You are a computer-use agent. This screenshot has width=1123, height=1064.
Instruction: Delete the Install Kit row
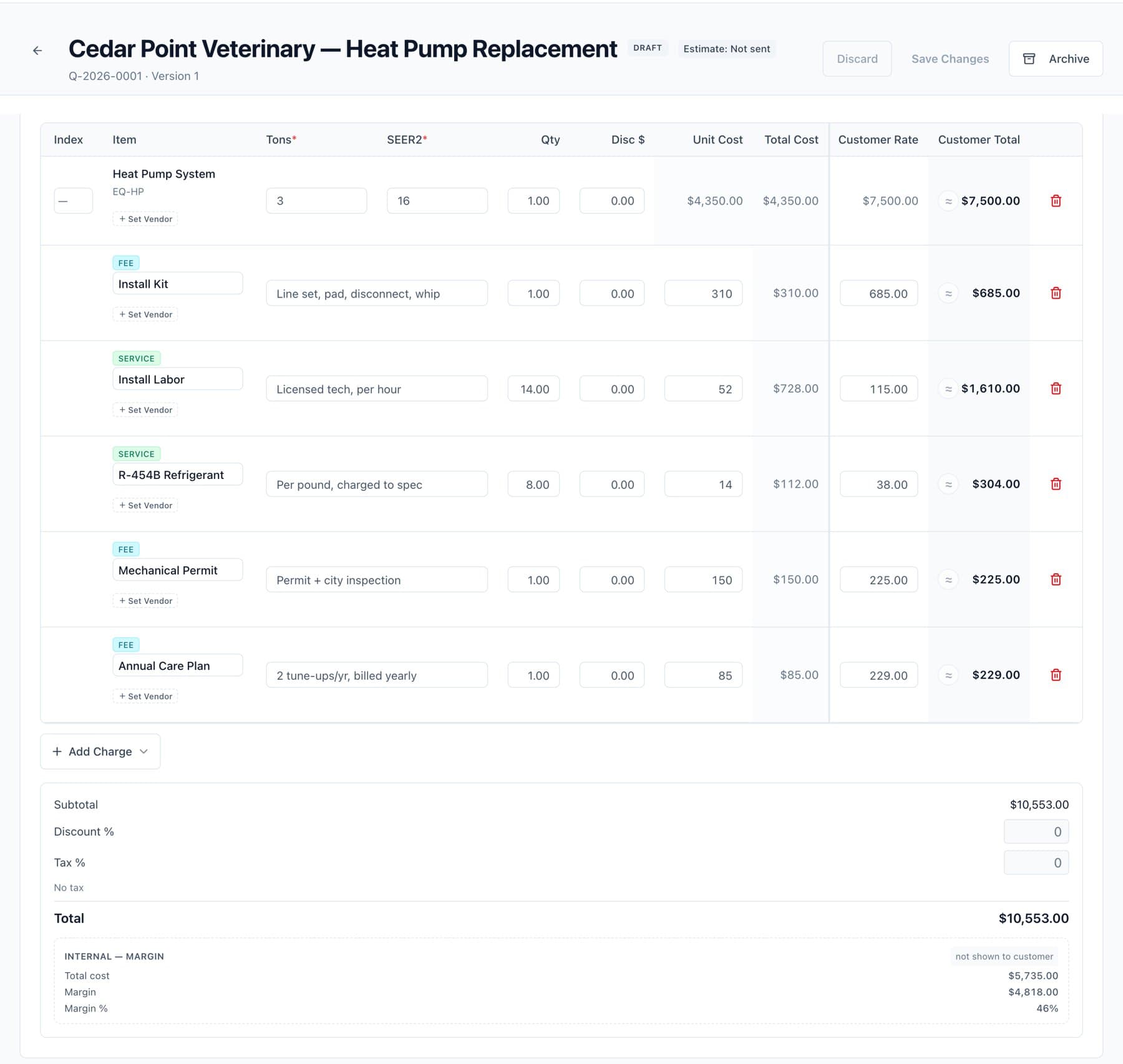(1056, 293)
